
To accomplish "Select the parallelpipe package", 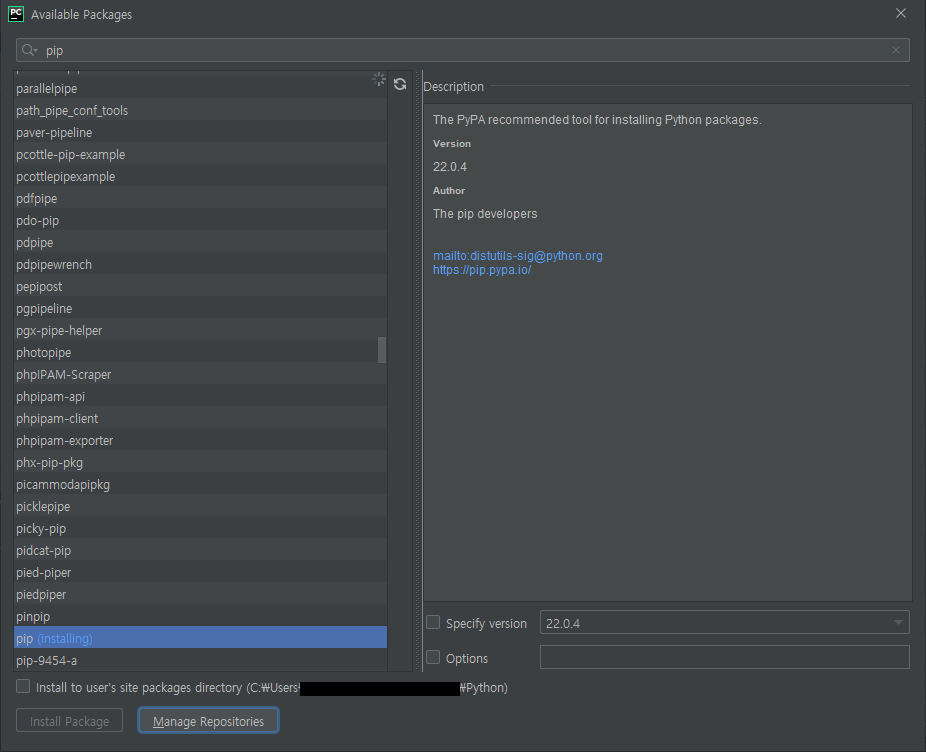I will point(200,89).
